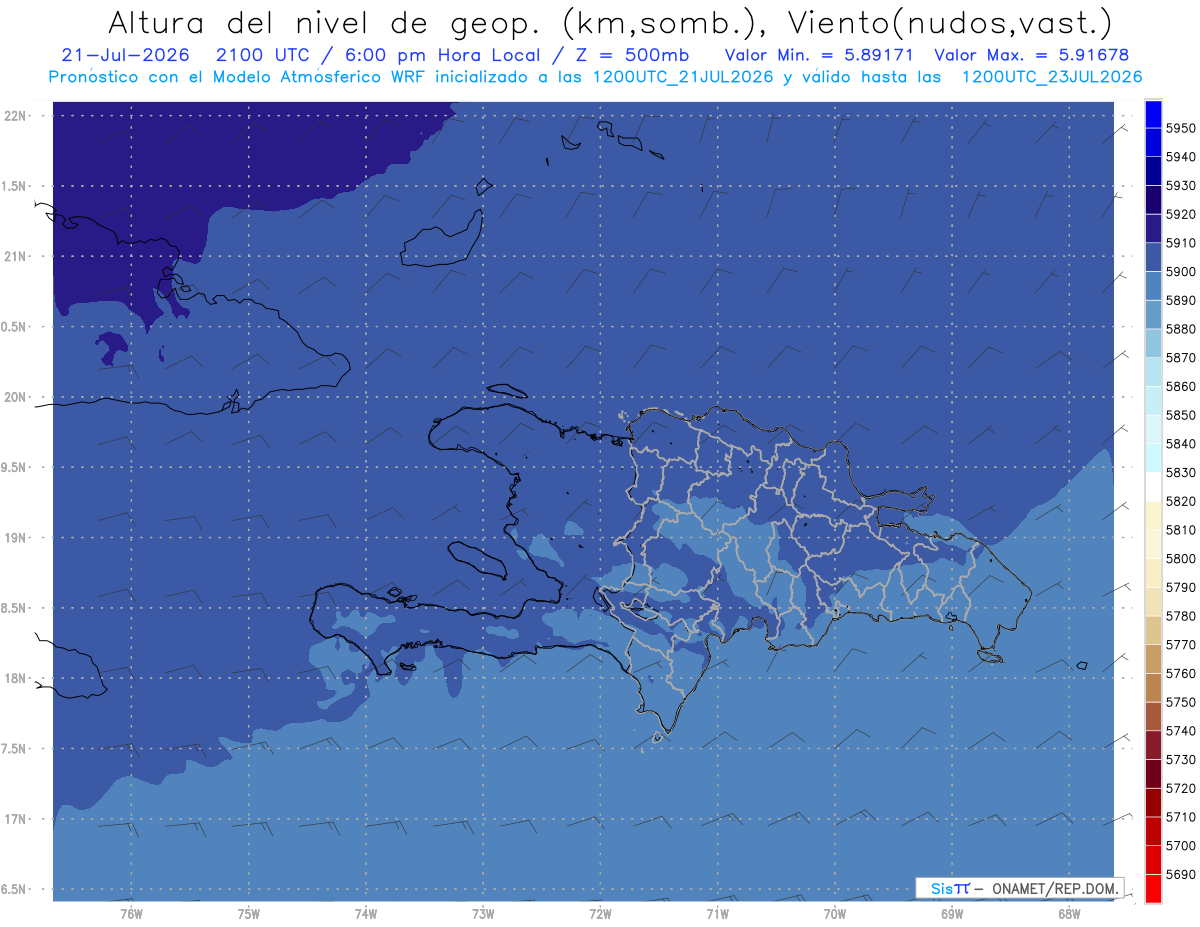Click the legend value '5780'

[x=1180, y=616]
